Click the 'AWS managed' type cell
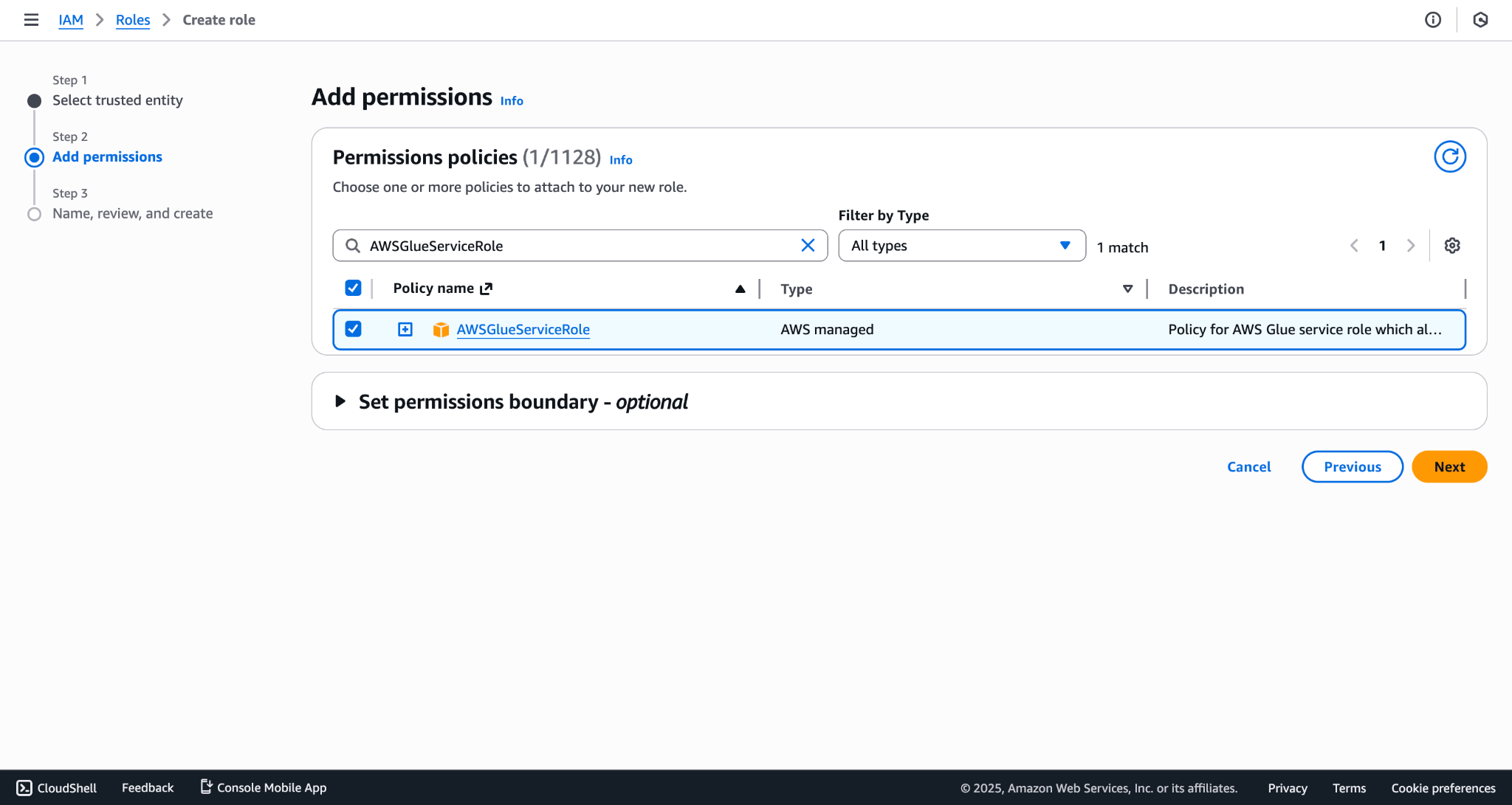Image resolution: width=1512 pixels, height=805 pixels. pyautogui.click(x=827, y=330)
